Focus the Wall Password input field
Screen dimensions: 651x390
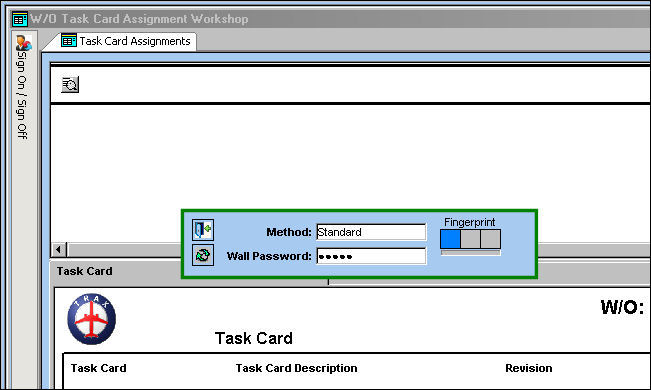click(x=371, y=256)
